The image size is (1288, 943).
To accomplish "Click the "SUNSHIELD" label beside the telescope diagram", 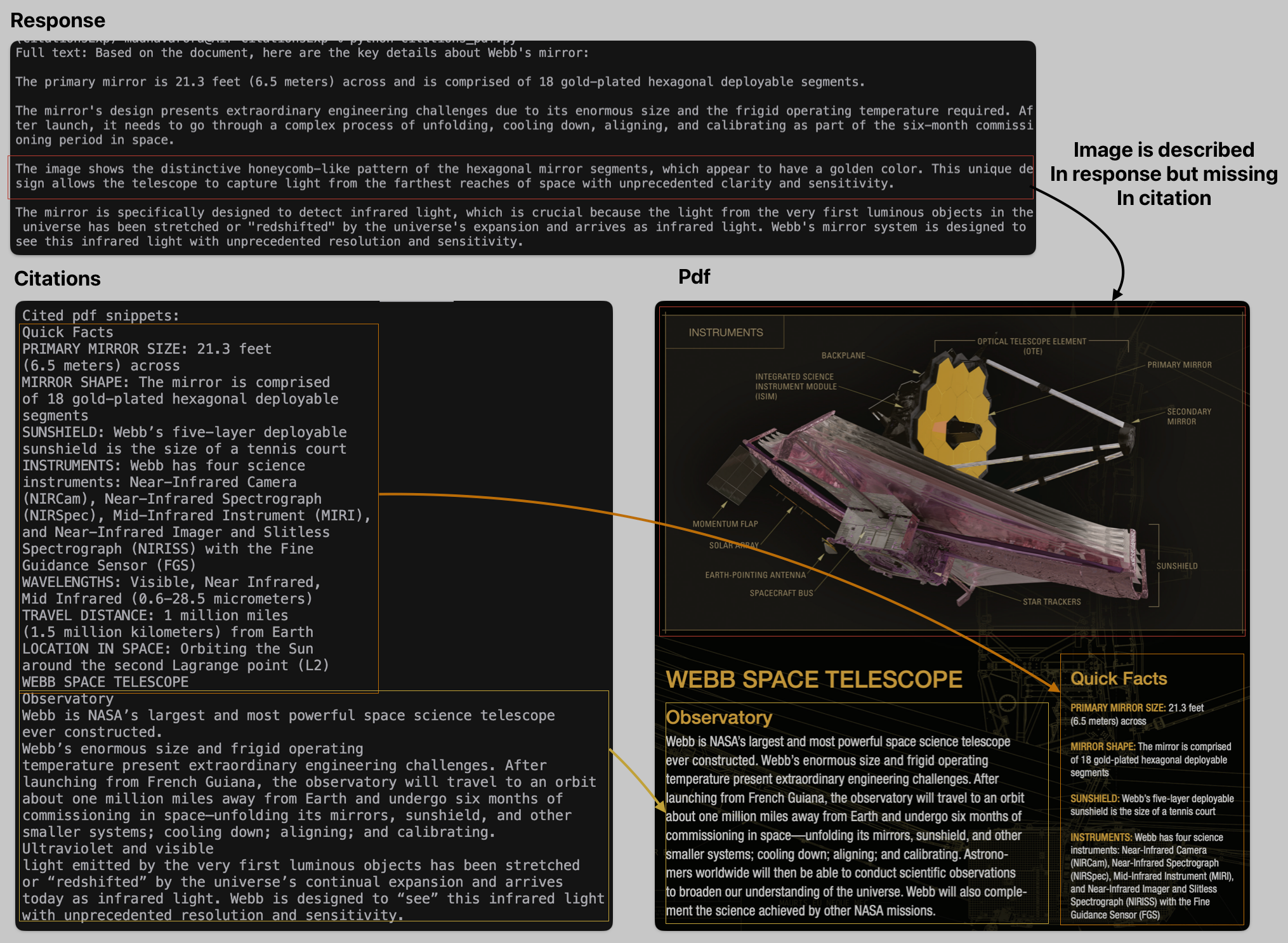I will [x=1177, y=566].
